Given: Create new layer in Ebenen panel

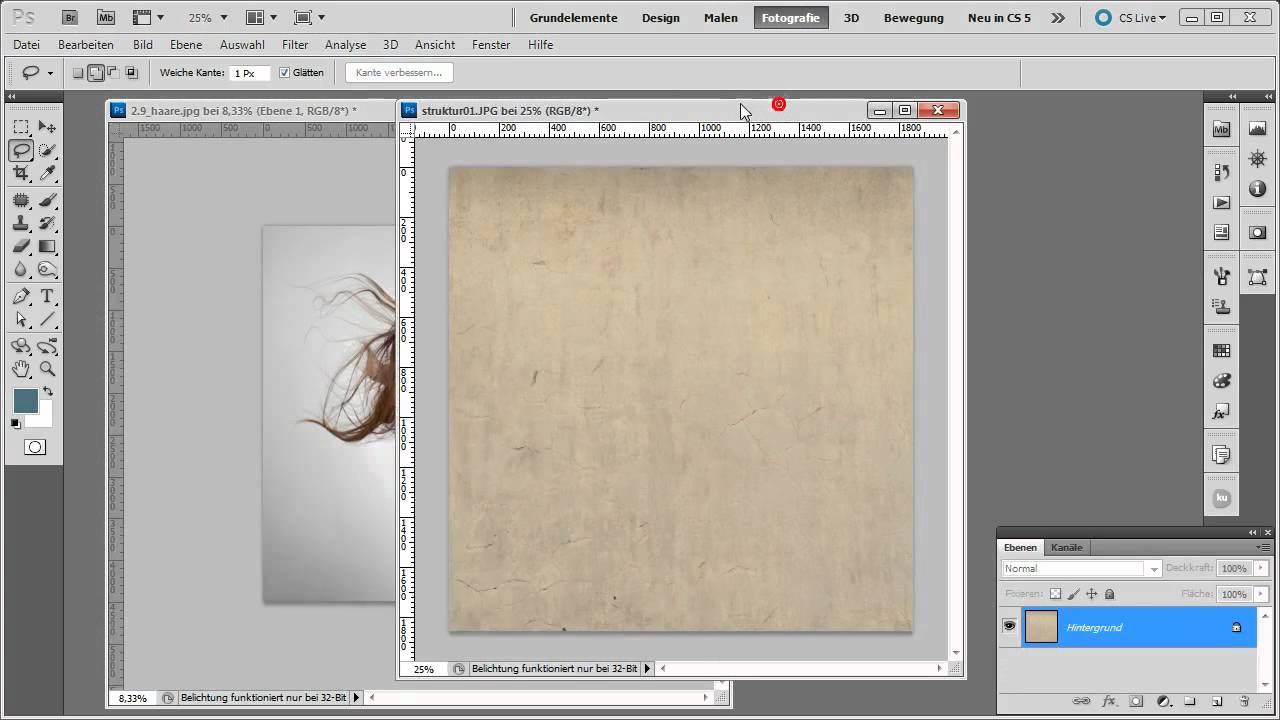Looking at the screenshot, I should [x=1217, y=702].
